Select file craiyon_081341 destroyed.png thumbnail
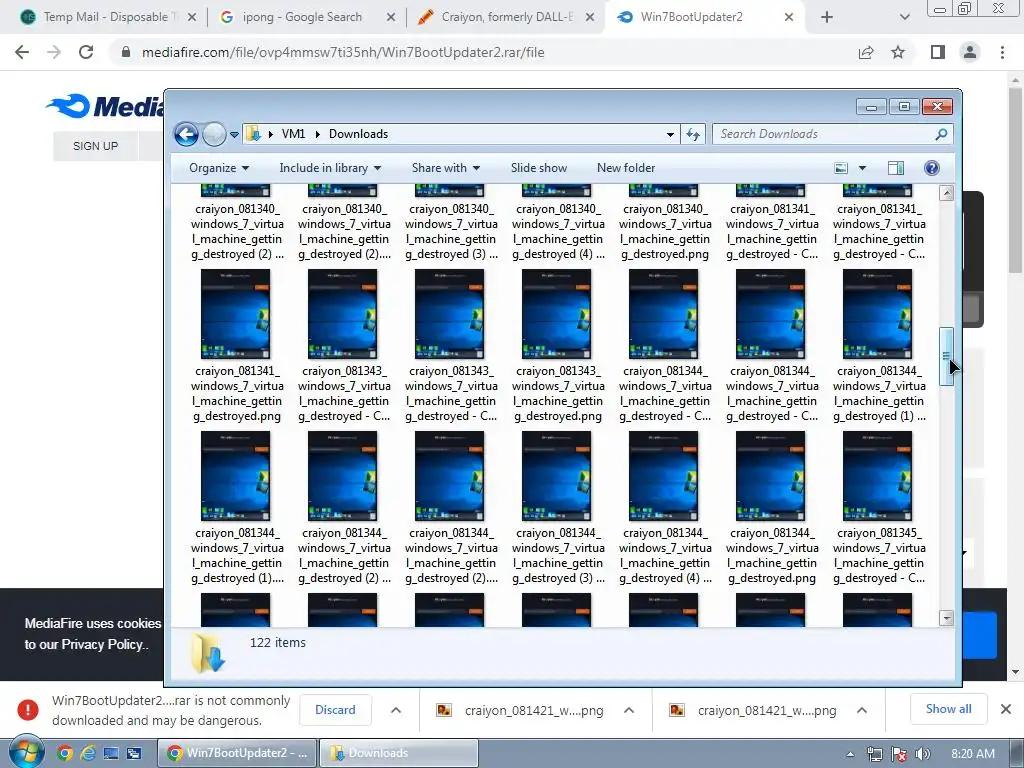The width and height of the screenshot is (1024, 768). point(236,314)
